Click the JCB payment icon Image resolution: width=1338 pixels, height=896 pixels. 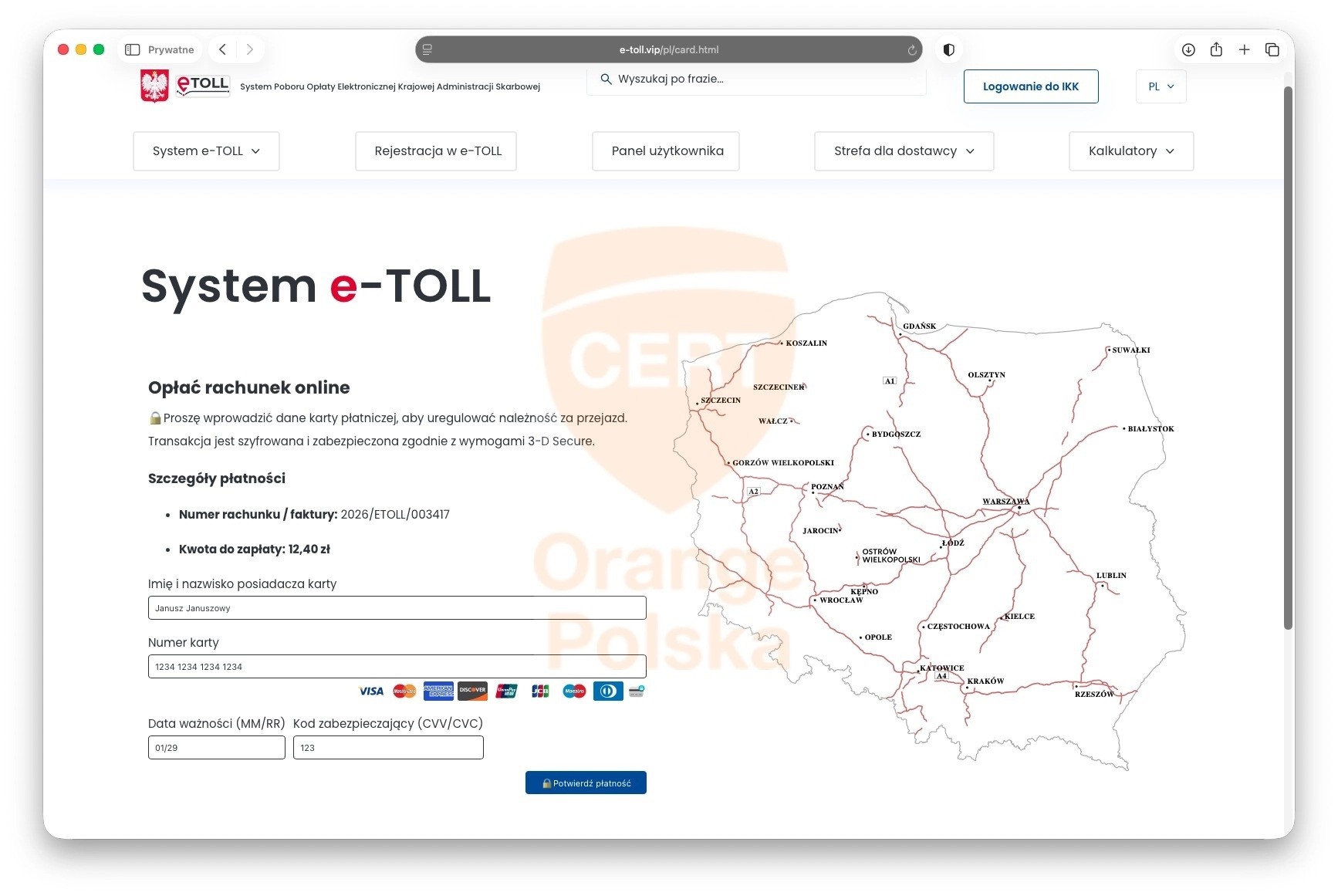tap(540, 691)
